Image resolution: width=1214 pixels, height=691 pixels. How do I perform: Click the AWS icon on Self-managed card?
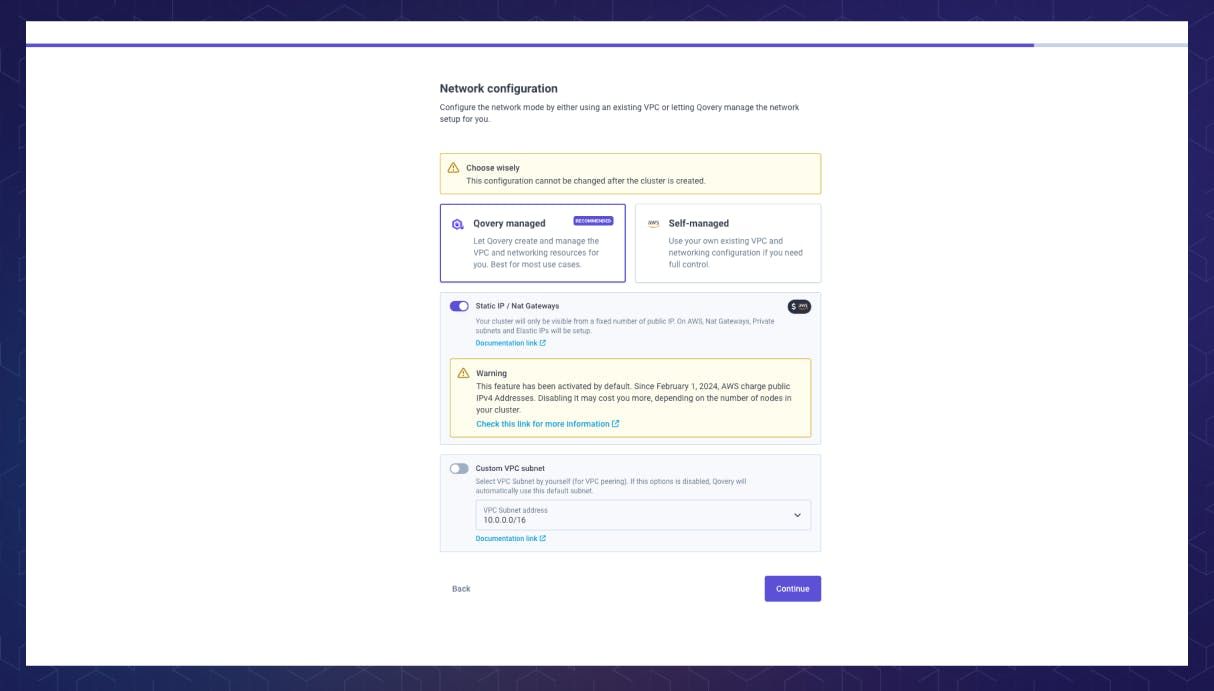pos(651,223)
